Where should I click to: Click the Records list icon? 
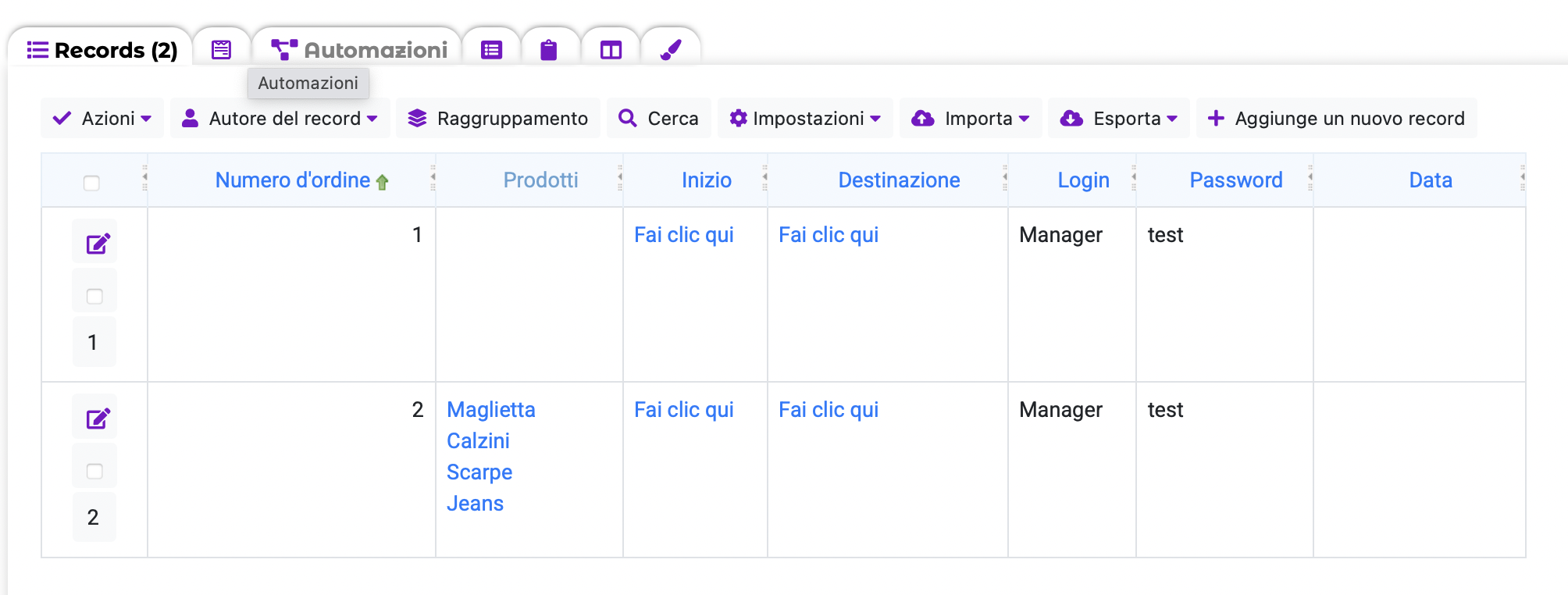37,50
